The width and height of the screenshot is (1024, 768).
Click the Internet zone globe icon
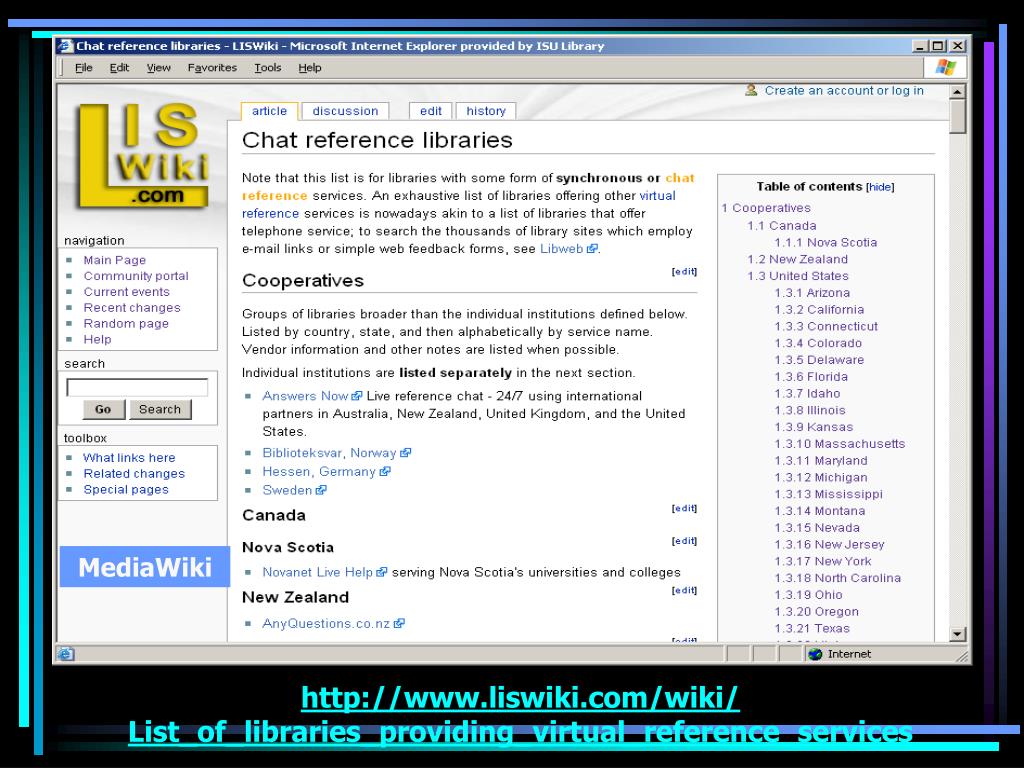[814, 654]
